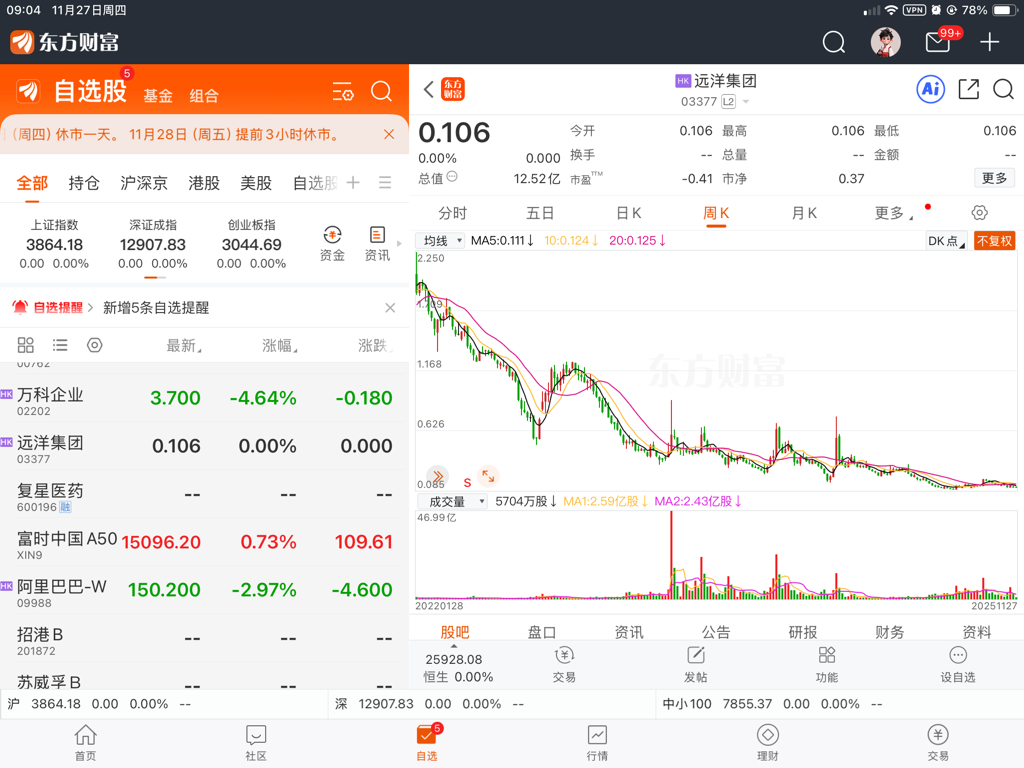Open the 财务 financials tab
The height and width of the screenshot is (768, 1024).
889,632
